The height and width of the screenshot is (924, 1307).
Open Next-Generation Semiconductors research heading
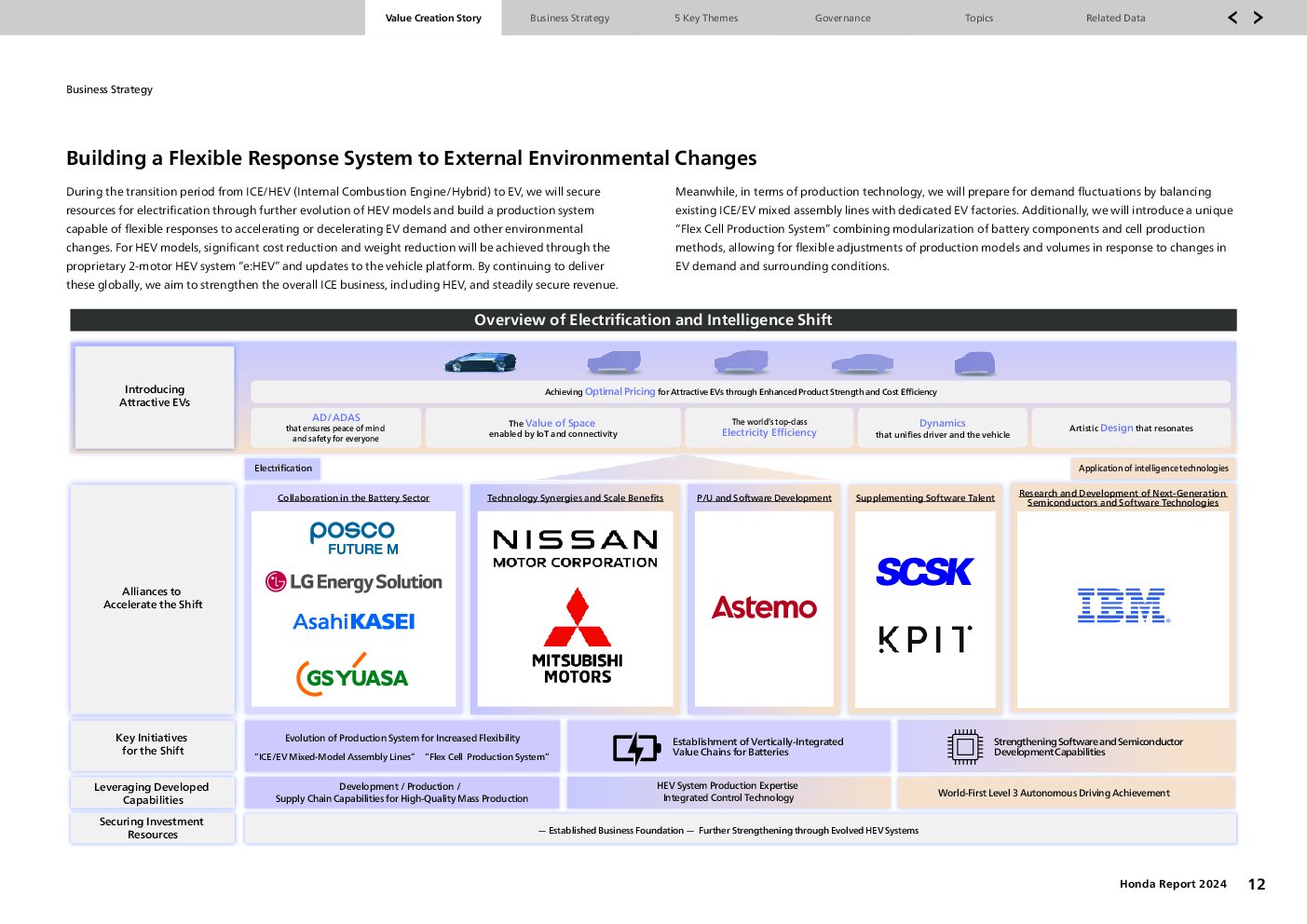1123,497
